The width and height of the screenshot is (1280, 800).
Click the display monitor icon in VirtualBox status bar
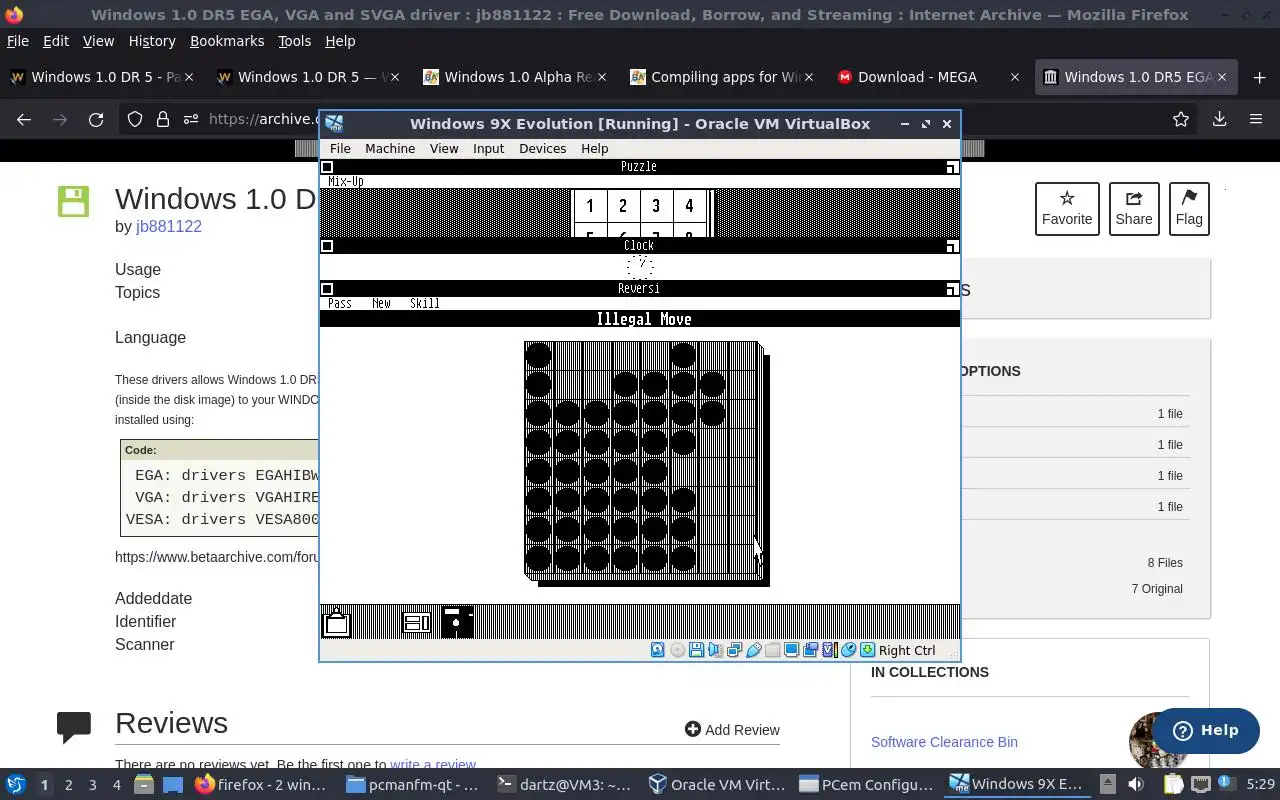tap(791, 650)
